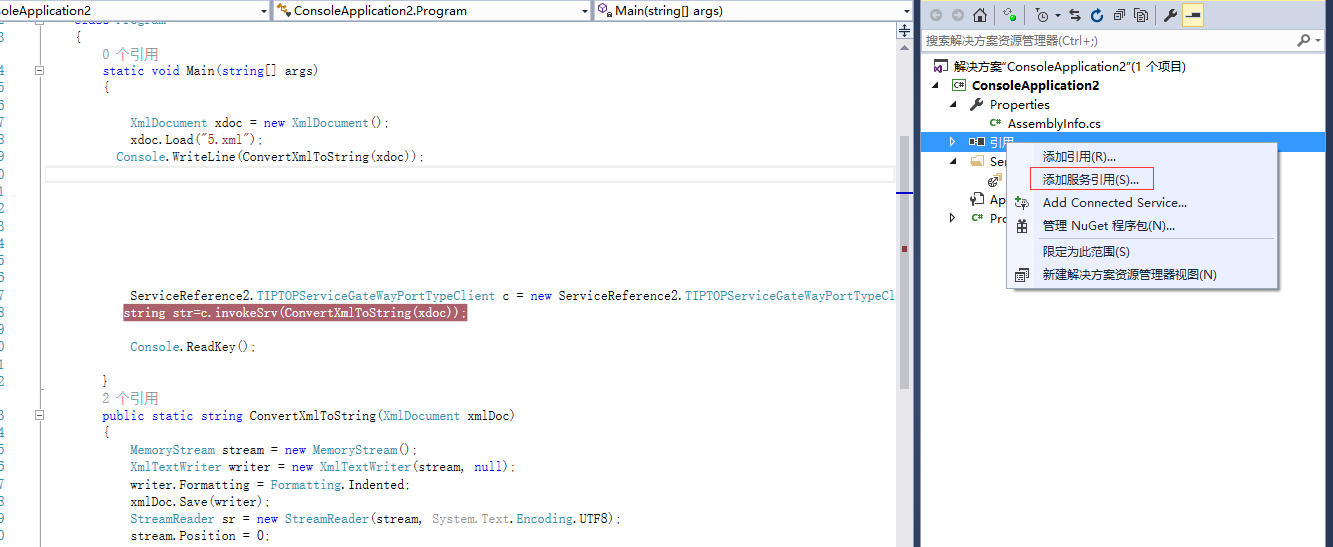Click the magnifier icon in the search box

tap(1303, 41)
